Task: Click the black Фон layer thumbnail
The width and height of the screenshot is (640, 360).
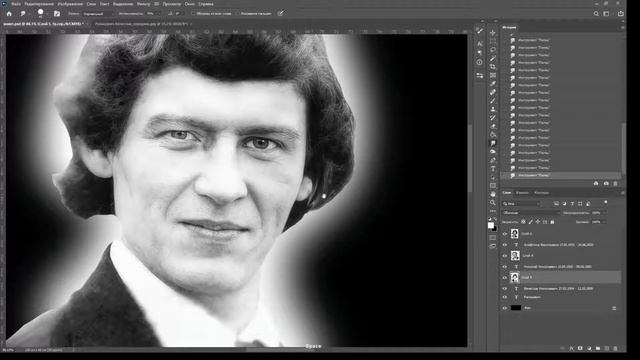Action: pos(516,308)
